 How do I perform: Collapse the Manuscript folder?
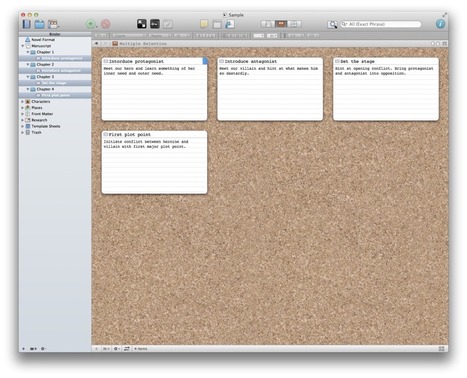[x=23, y=46]
